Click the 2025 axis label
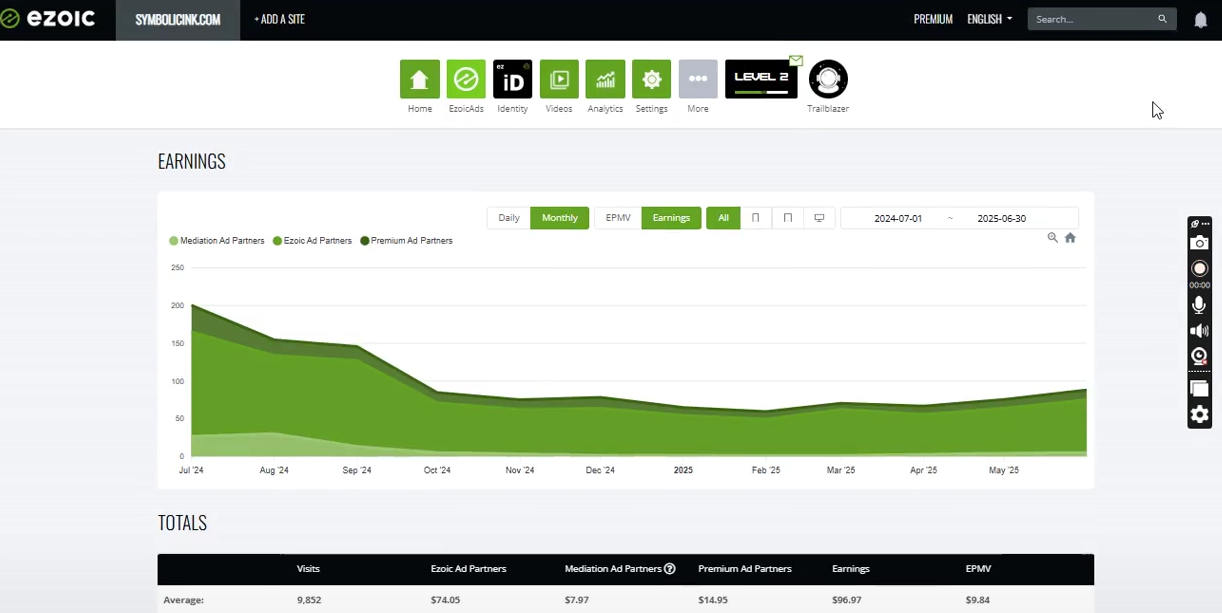Viewport: 1222px width, 613px height. pyautogui.click(x=683, y=470)
